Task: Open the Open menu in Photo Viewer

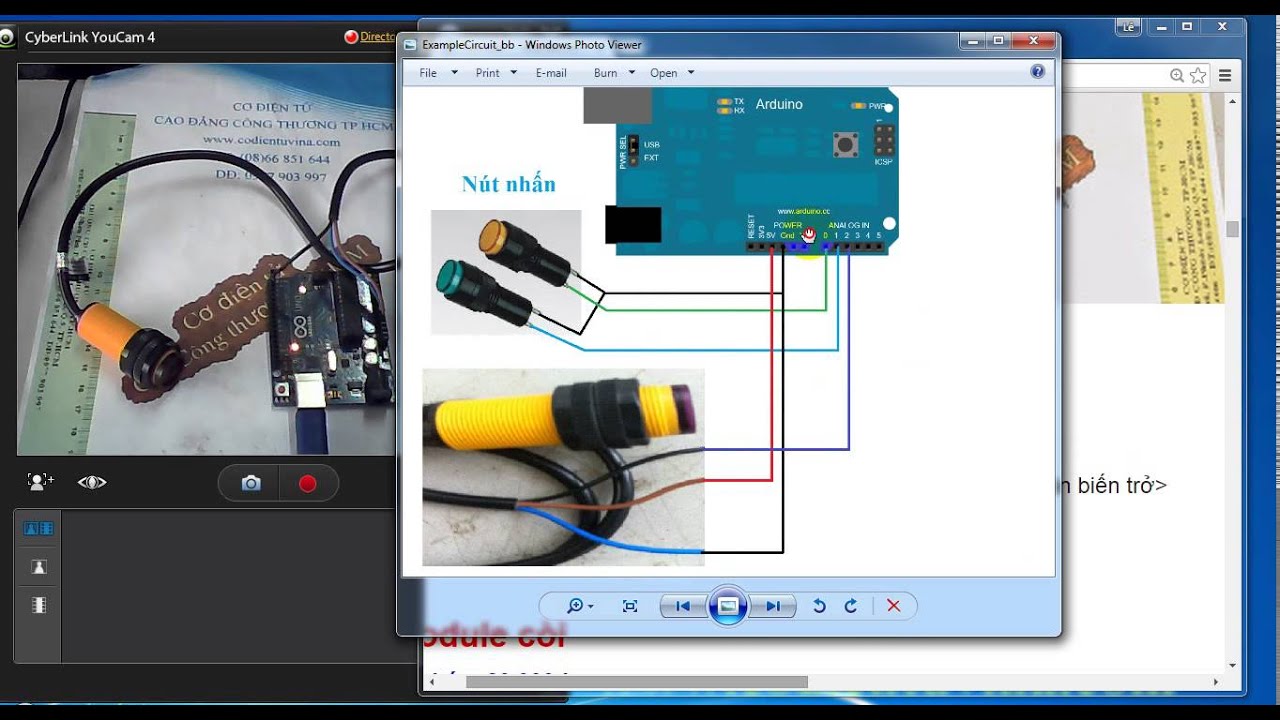Action: 663,73
